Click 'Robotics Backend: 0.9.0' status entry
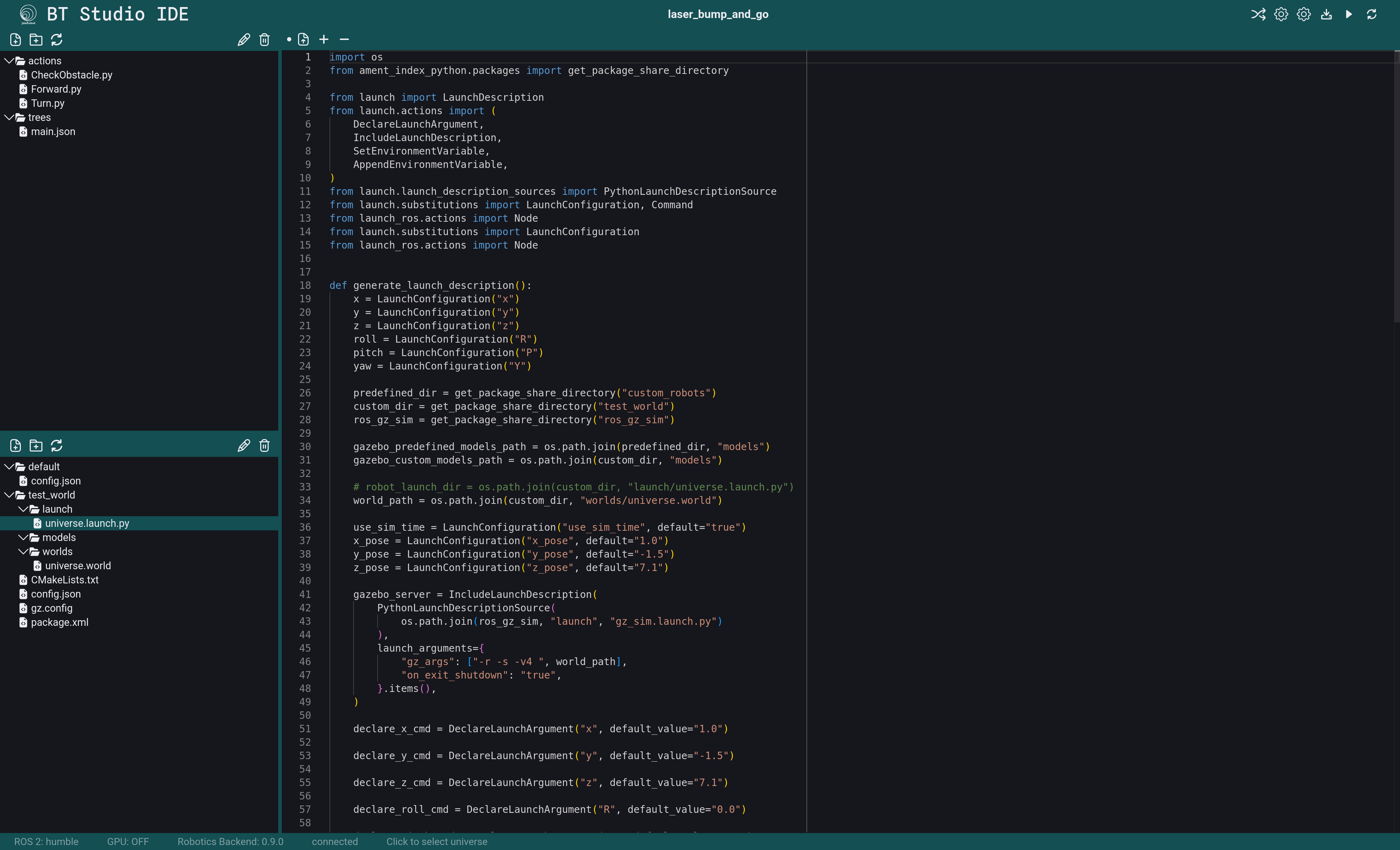Image resolution: width=1400 pixels, height=850 pixels. 230,842
